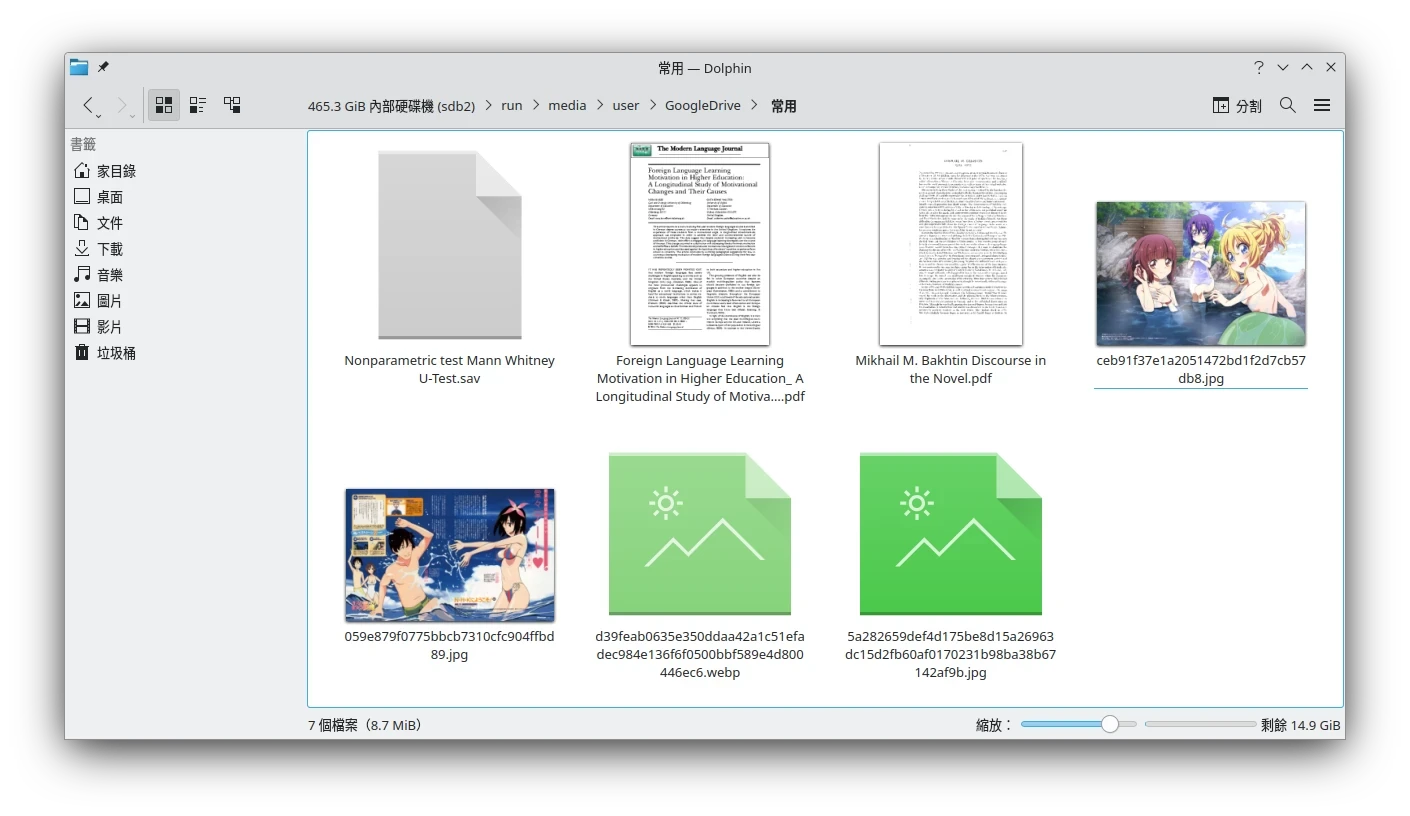Expand the chevron after the run breadcrumb
The image size is (1410, 816).
536,106
